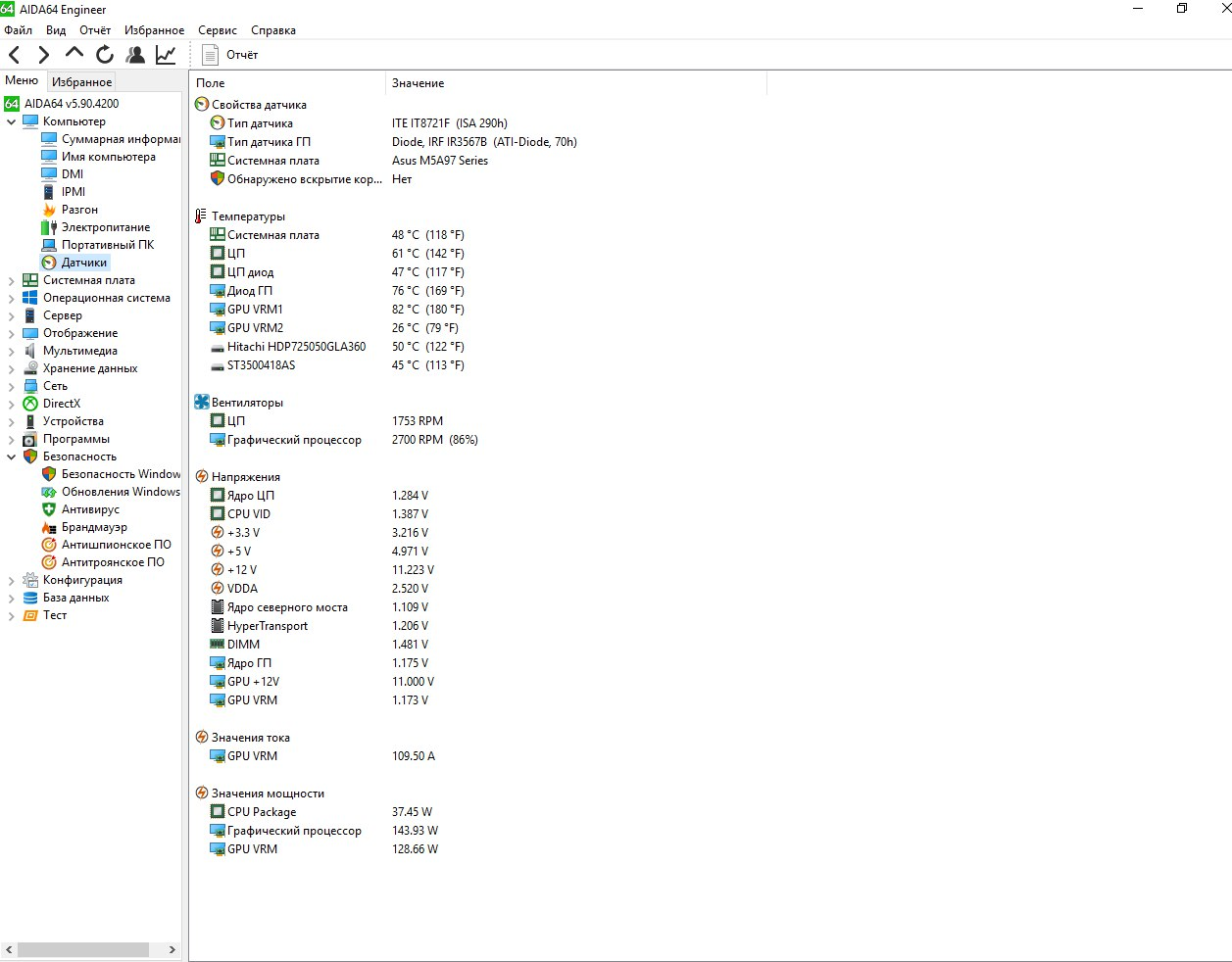Open the Файл menu
Screen dimensions: 1232x962
coord(19,30)
